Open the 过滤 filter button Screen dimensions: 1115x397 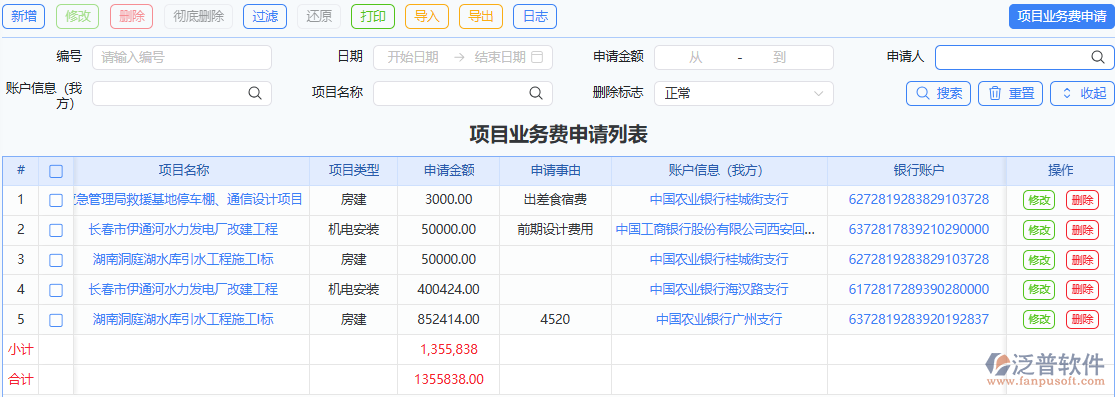coord(265,16)
